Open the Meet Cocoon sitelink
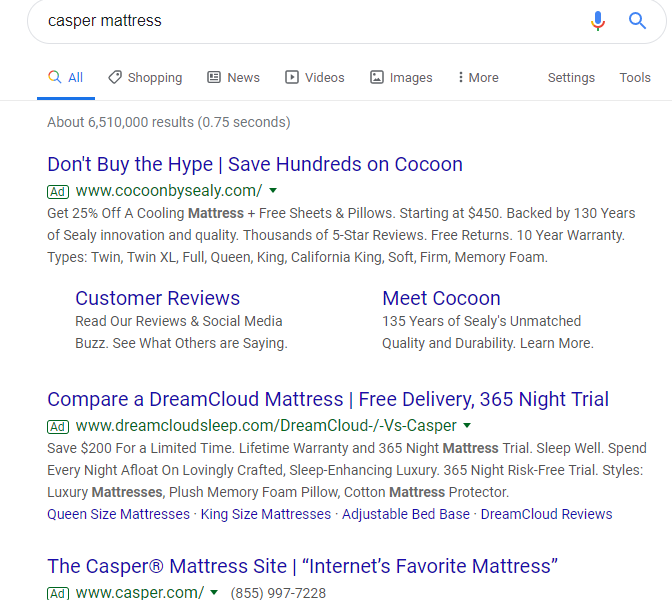Image resolution: width=672 pixels, height=600 pixels. 441,298
